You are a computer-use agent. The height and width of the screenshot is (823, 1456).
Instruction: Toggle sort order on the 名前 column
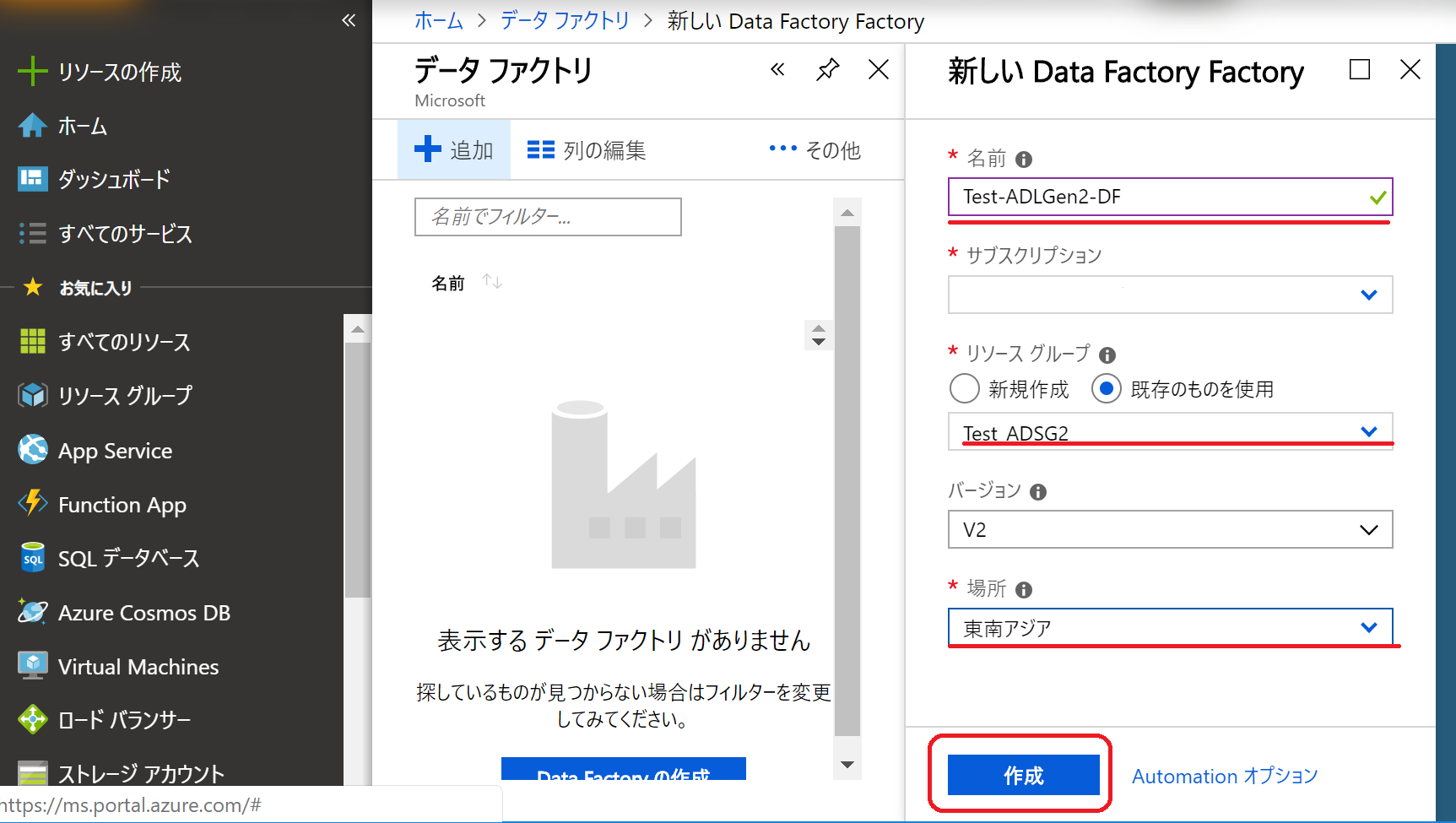(x=492, y=281)
